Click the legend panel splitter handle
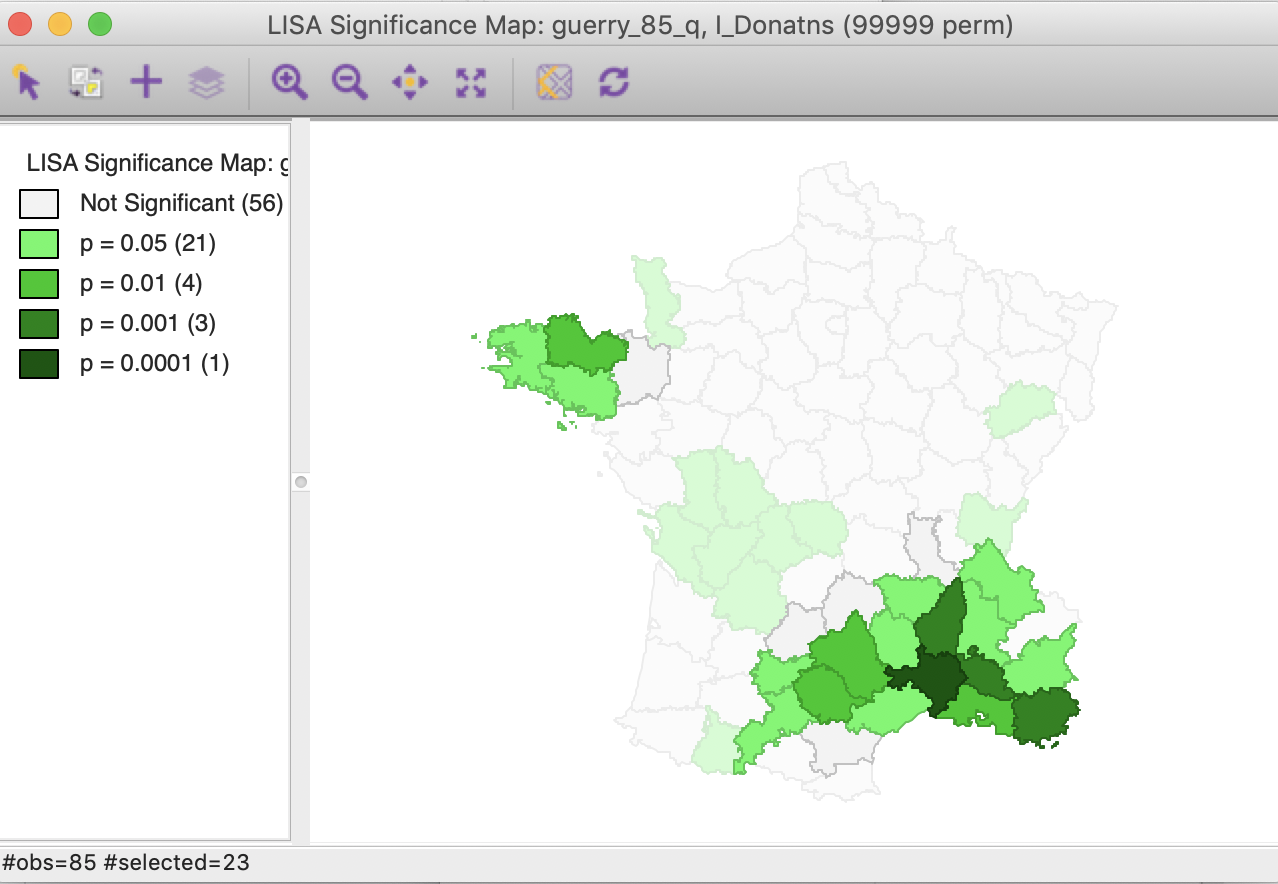This screenshot has width=1278, height=884. point(301,482)
